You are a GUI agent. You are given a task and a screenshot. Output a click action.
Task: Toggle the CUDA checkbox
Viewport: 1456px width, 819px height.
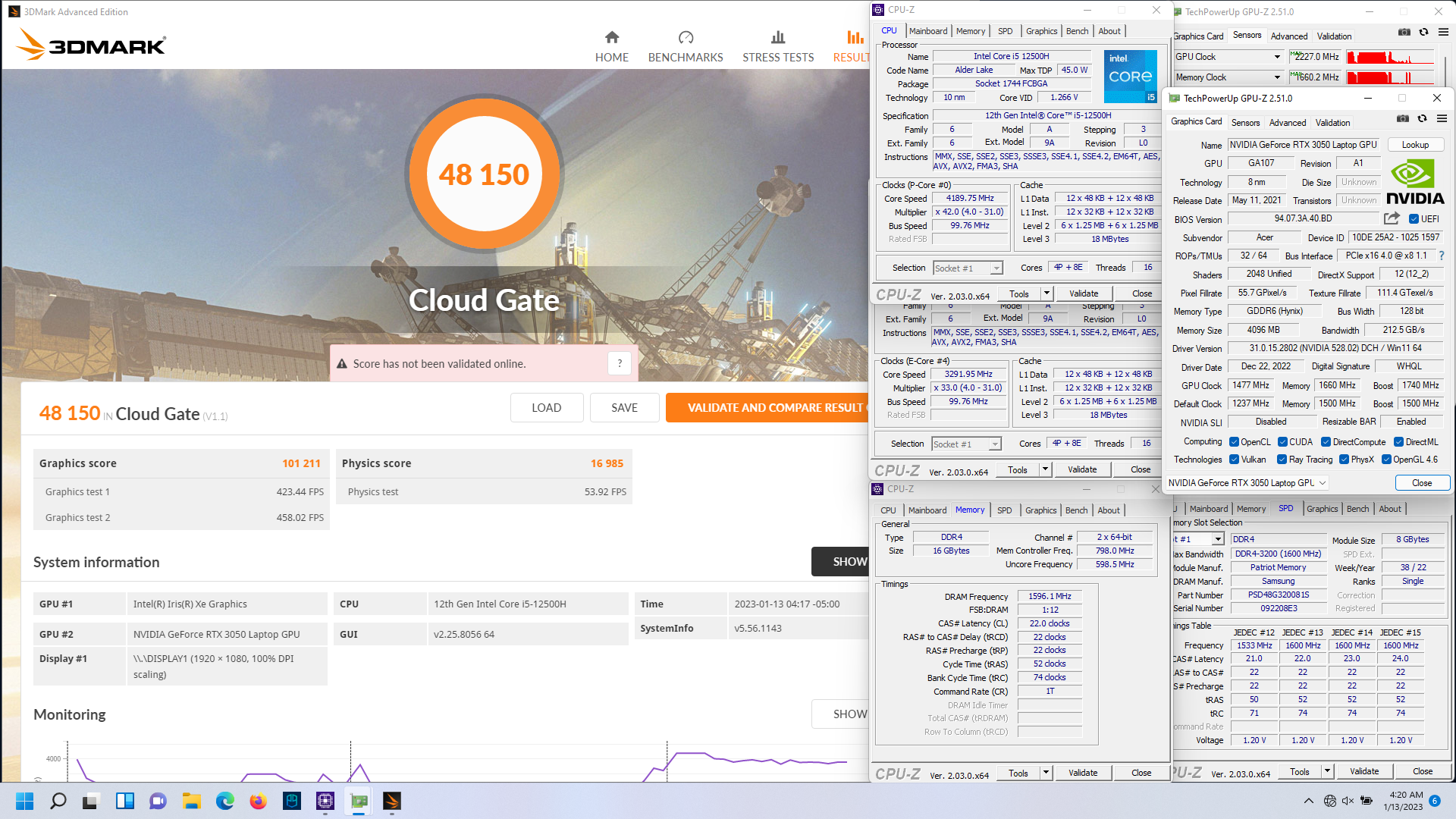tap(1282, 442)
